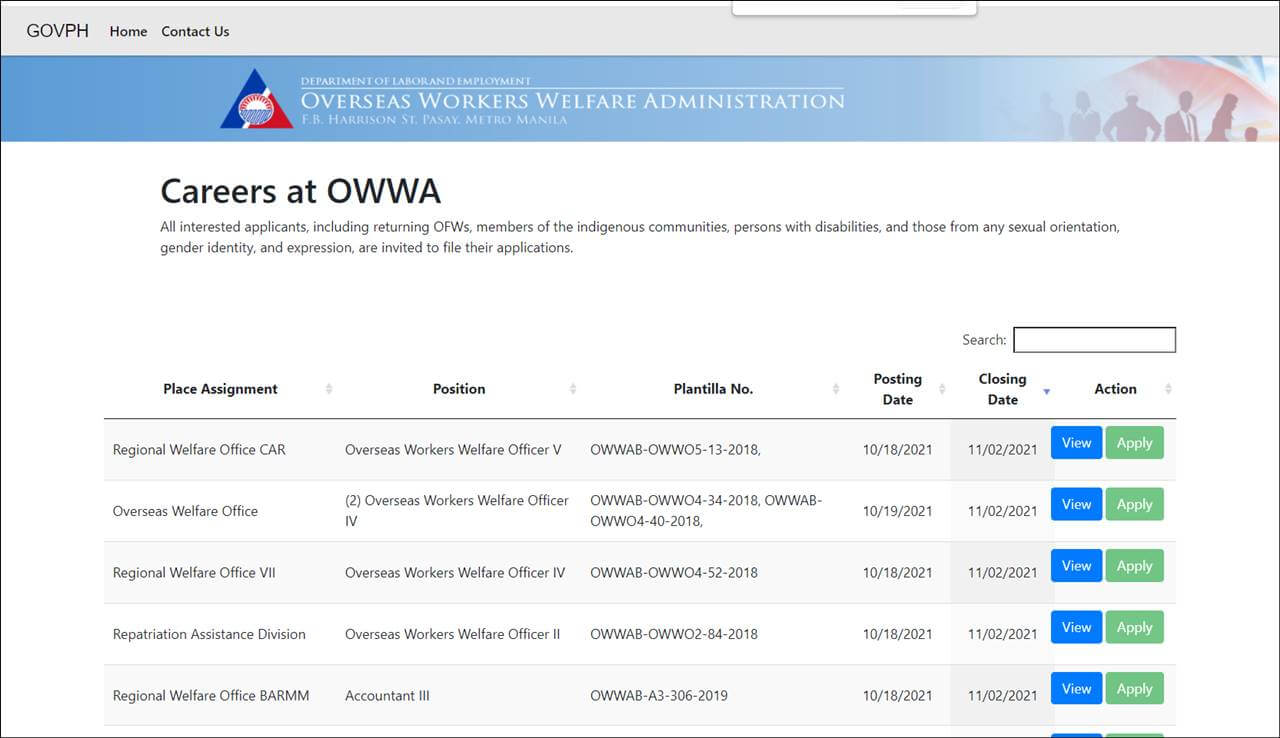This screenshot has width=1280, height=738.
Task: Sort table by Position column arrows
Action: click(573, 389)
